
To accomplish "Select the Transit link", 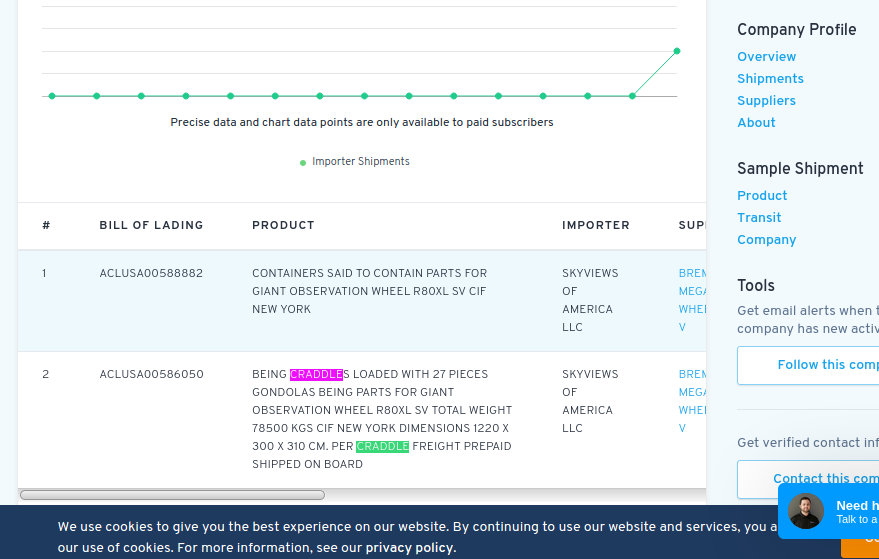I will tap(759, 218).
